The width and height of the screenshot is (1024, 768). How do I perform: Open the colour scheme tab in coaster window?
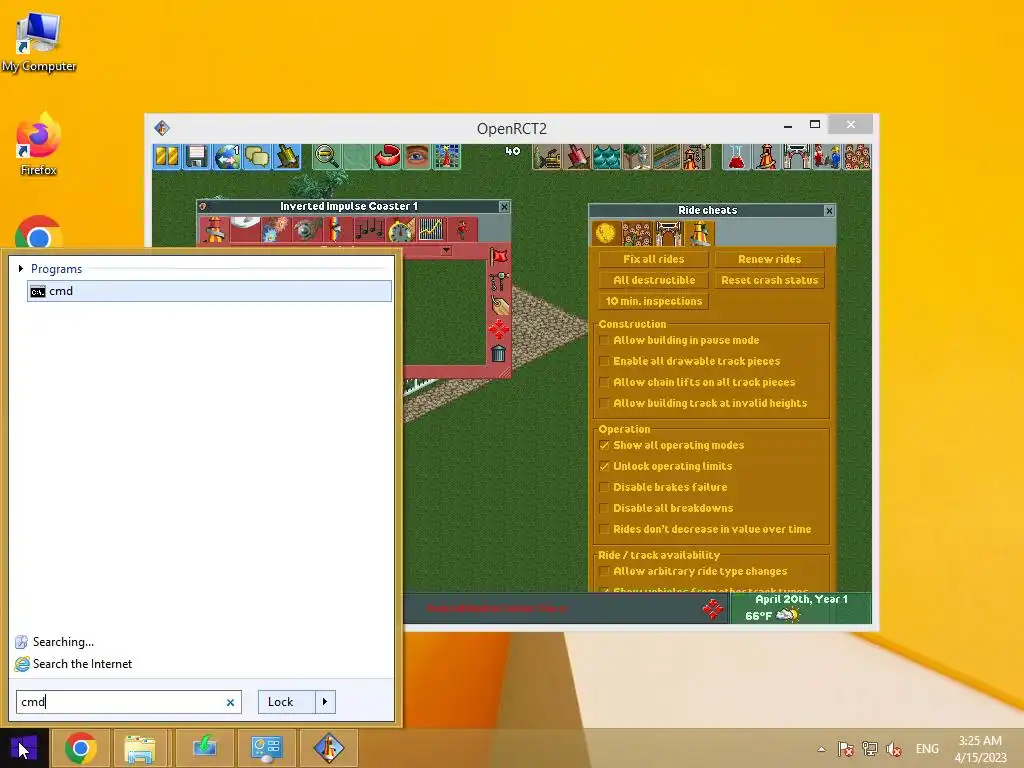337,231
